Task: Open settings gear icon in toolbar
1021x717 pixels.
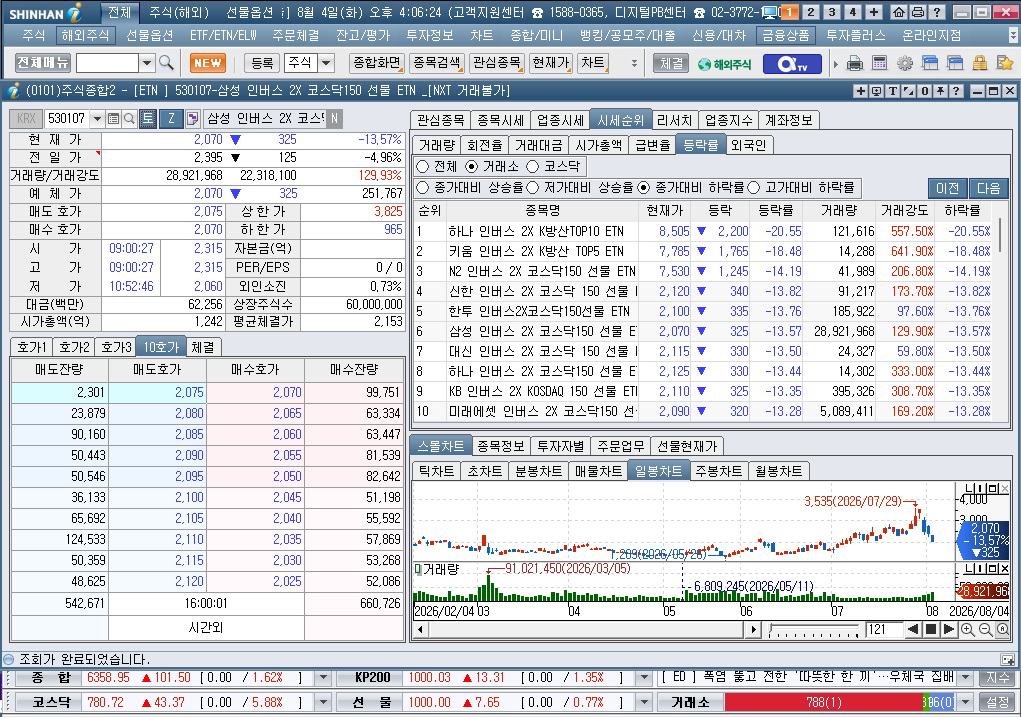Action: point(905,63)
